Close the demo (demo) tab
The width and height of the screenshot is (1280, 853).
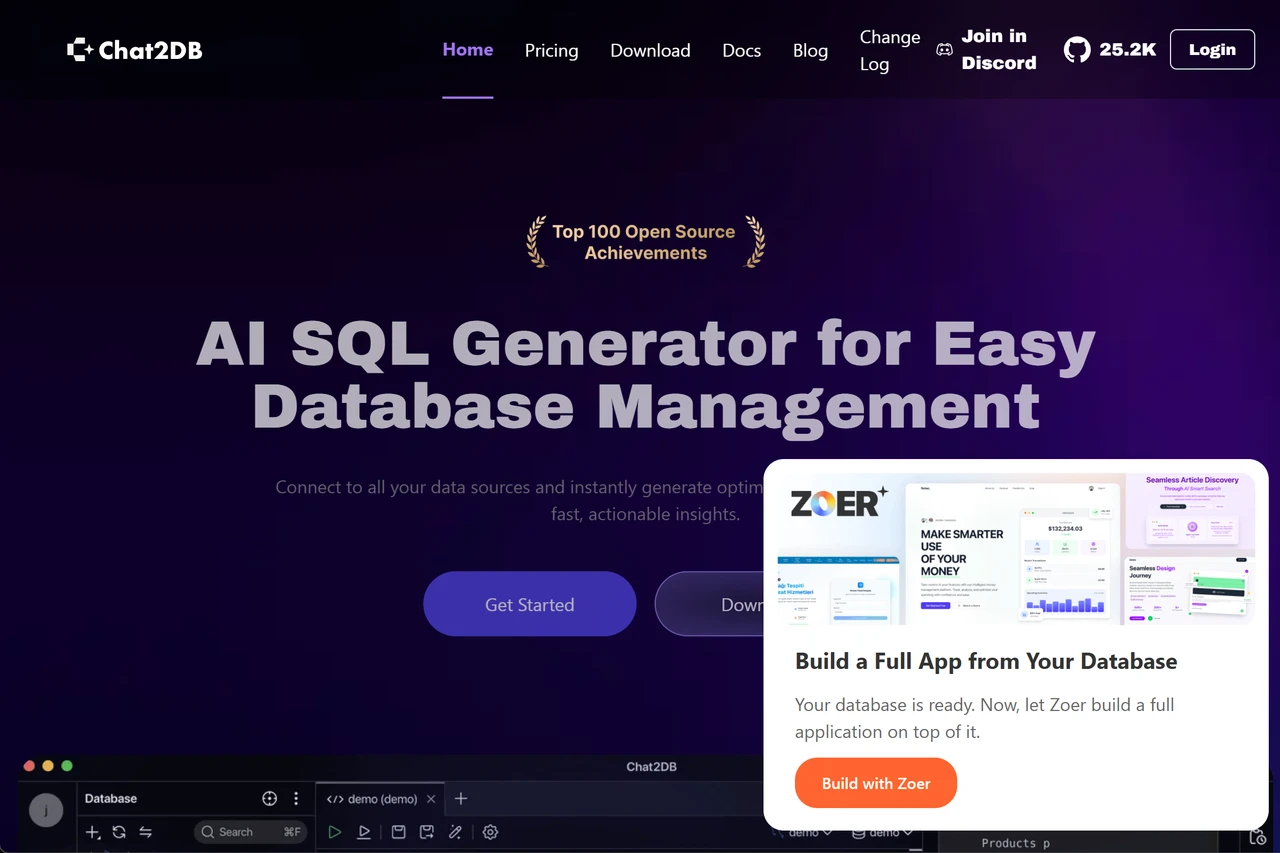pyautogui.click(x=431, y=799)
